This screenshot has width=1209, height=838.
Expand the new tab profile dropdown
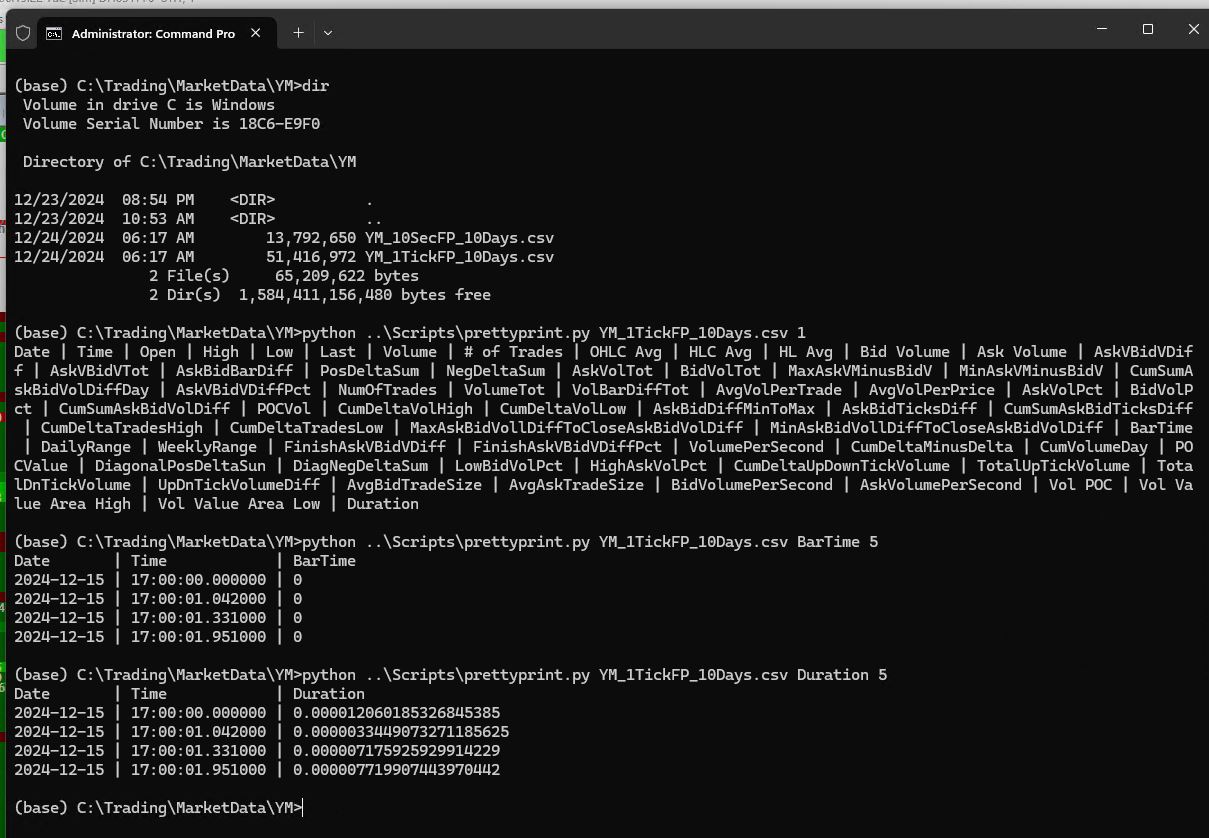pos(327,33)
